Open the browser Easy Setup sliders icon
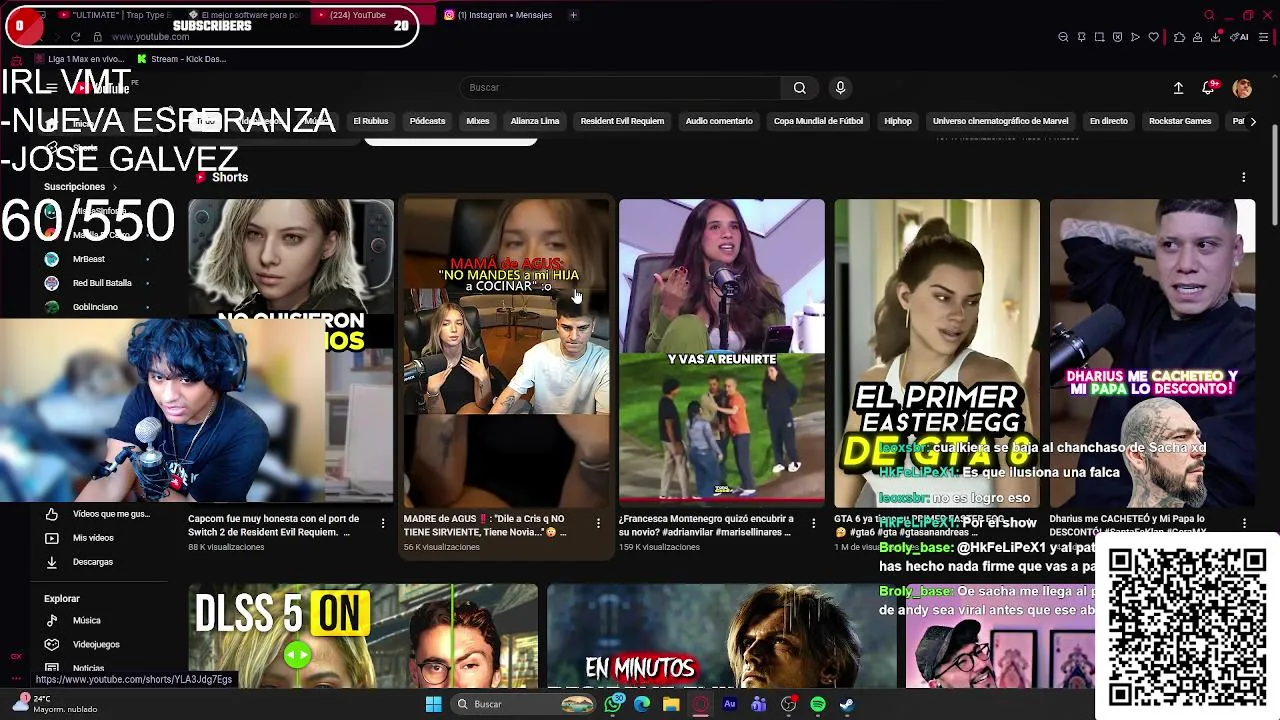Image resolution: width=1280 pixels, height=720 pixels. [1264, 37]
